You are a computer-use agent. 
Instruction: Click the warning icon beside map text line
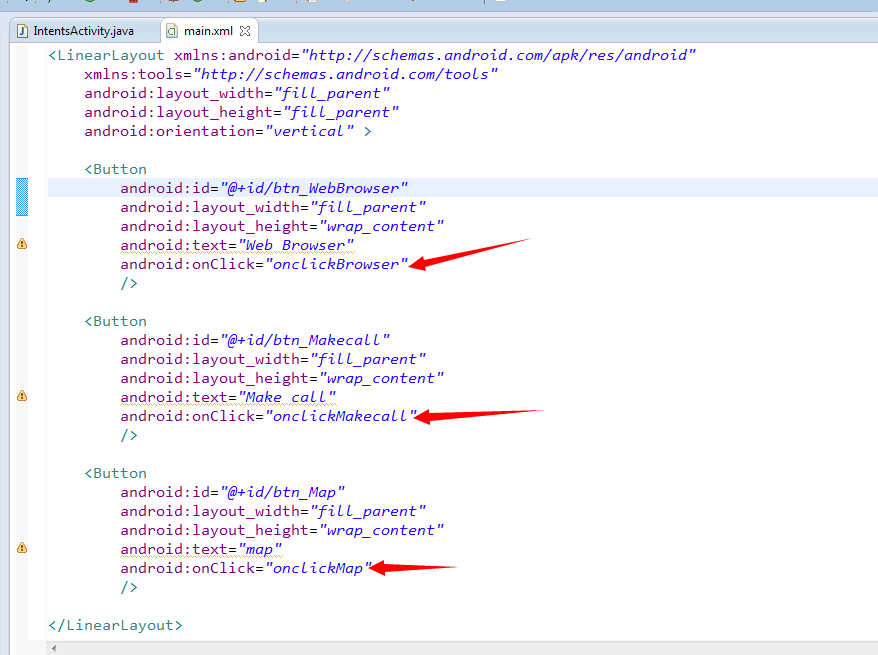[22, 548]
